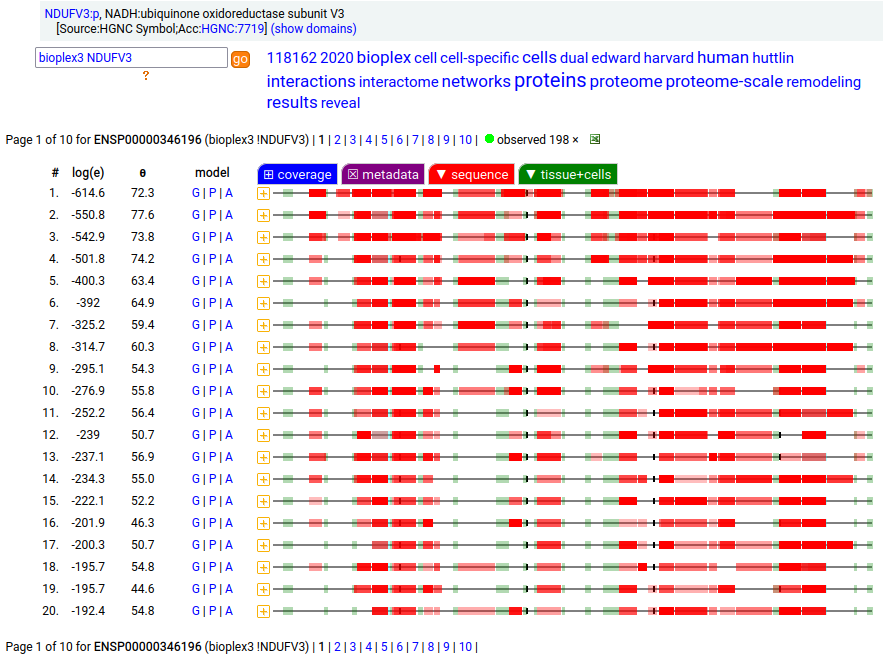Image resolution: width=883 pixels, height=662 pixels.
Task: Open A model link for row 1
Action: [229, 193]
